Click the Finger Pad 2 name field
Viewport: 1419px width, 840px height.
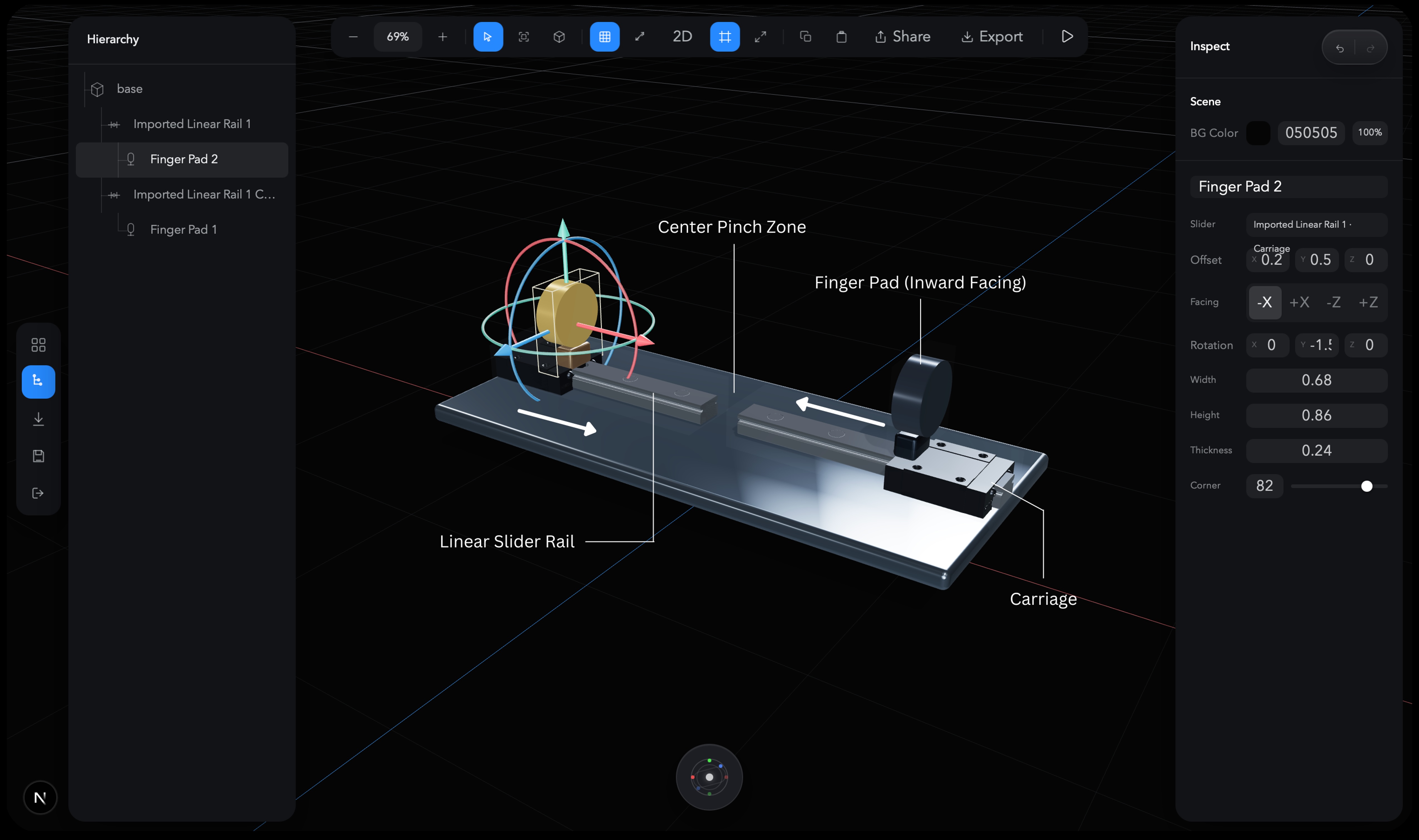(1289, 187)
